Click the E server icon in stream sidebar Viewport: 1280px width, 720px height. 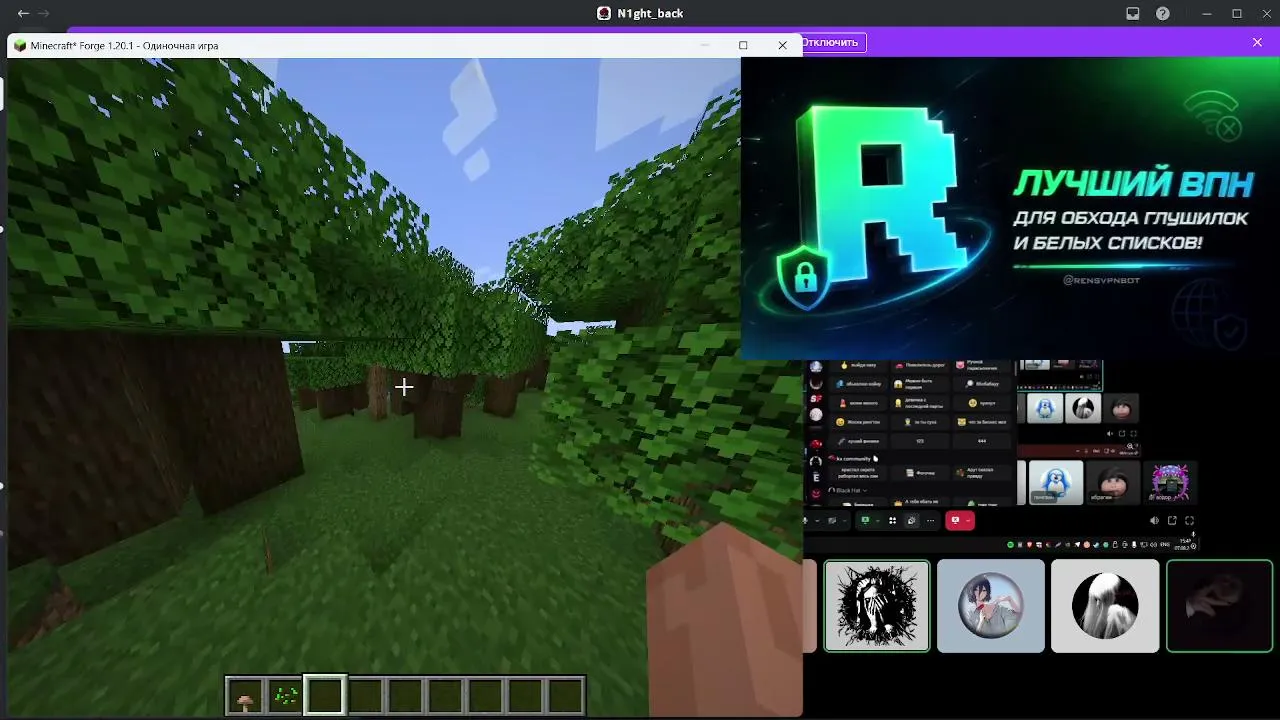point(816,478)
